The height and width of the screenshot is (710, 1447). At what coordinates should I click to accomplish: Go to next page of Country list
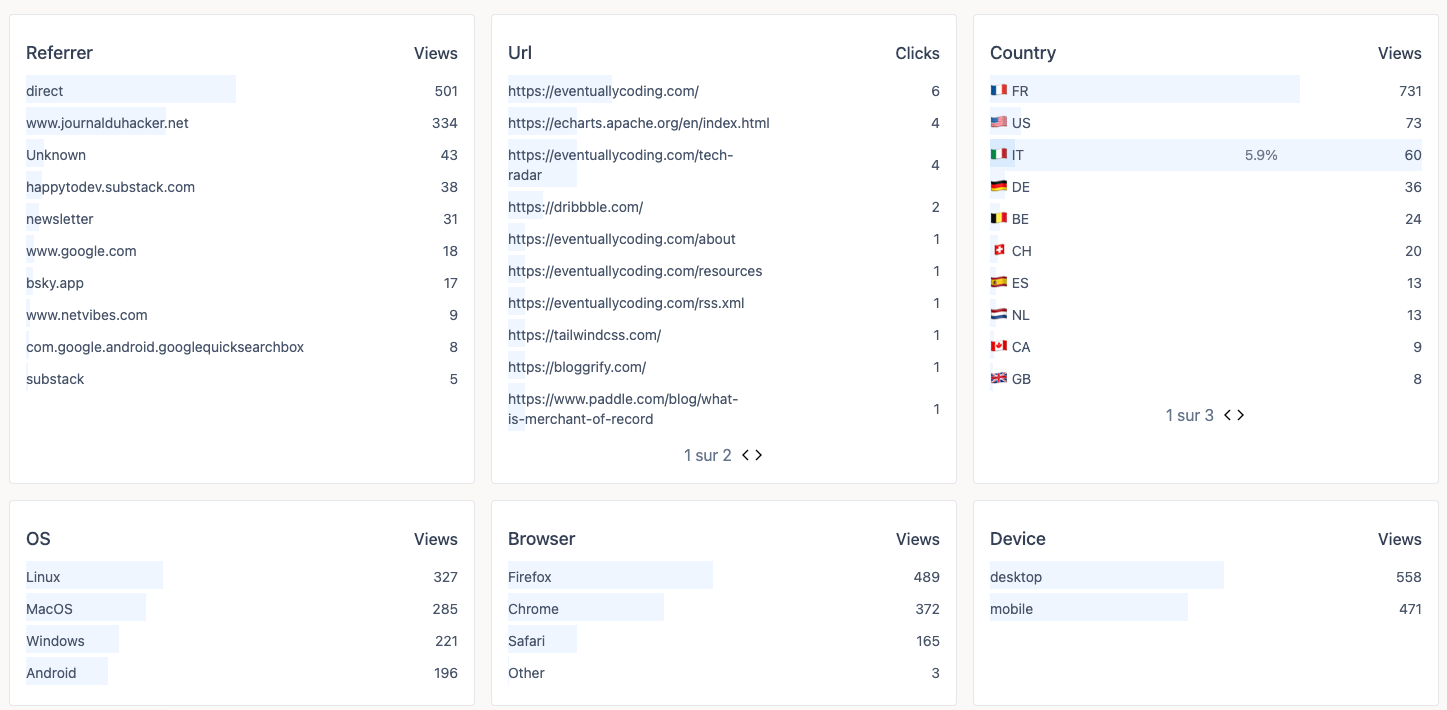pos(1241,415)
